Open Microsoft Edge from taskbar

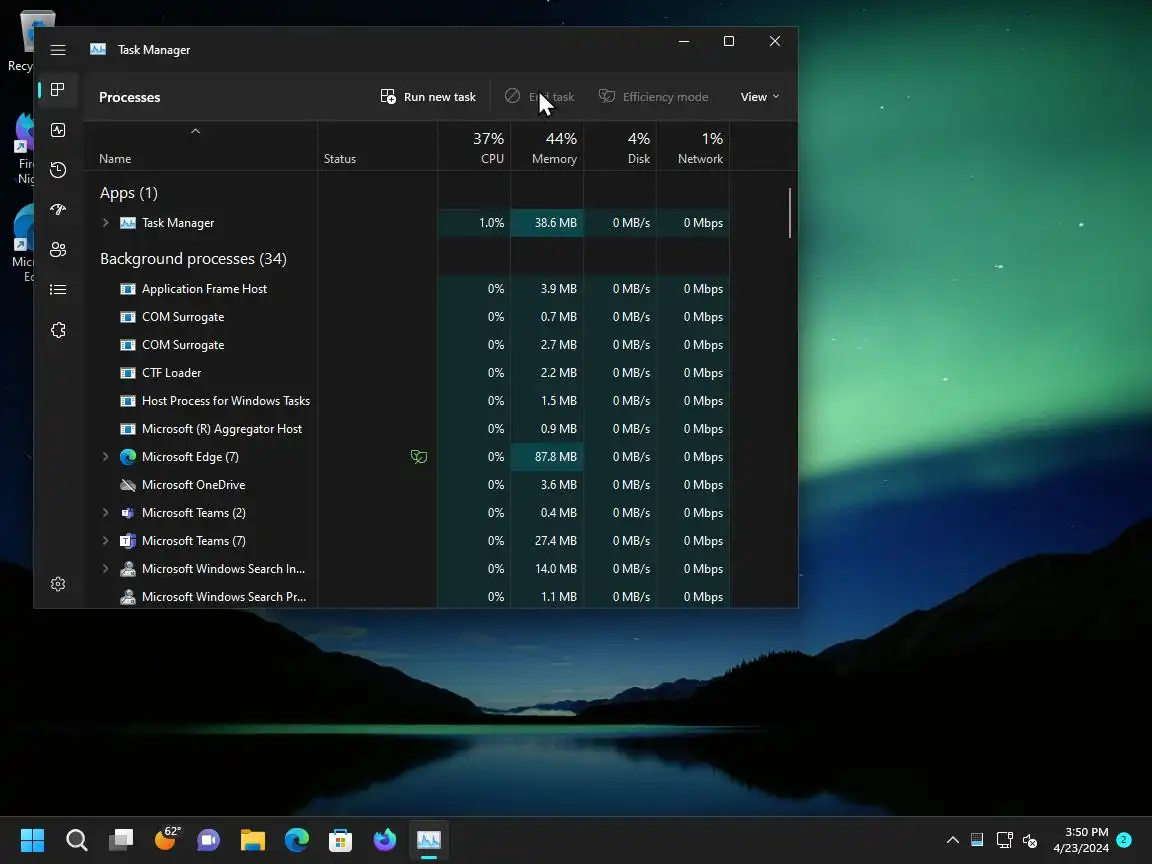(297, 840)
